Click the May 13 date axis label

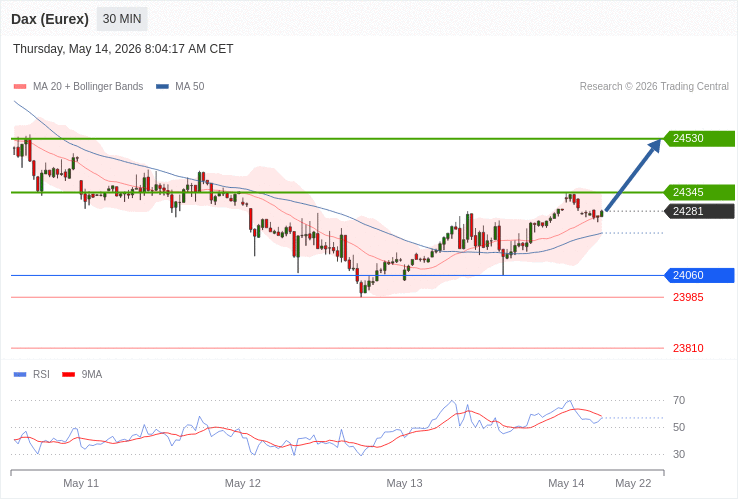pos(404,484)
